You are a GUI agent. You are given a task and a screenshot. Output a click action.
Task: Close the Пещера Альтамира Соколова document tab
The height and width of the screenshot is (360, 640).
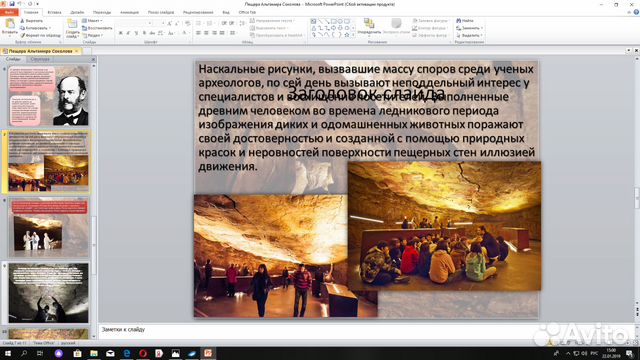pyautogui.click(x=76, y=51)
